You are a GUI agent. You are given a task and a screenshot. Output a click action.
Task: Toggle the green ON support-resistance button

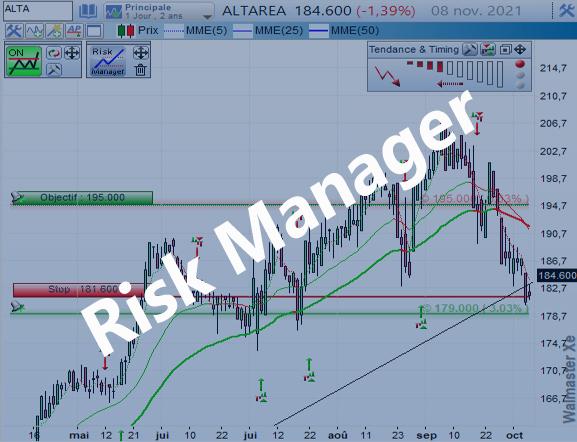pyautogui.click(x=24, y=61)
